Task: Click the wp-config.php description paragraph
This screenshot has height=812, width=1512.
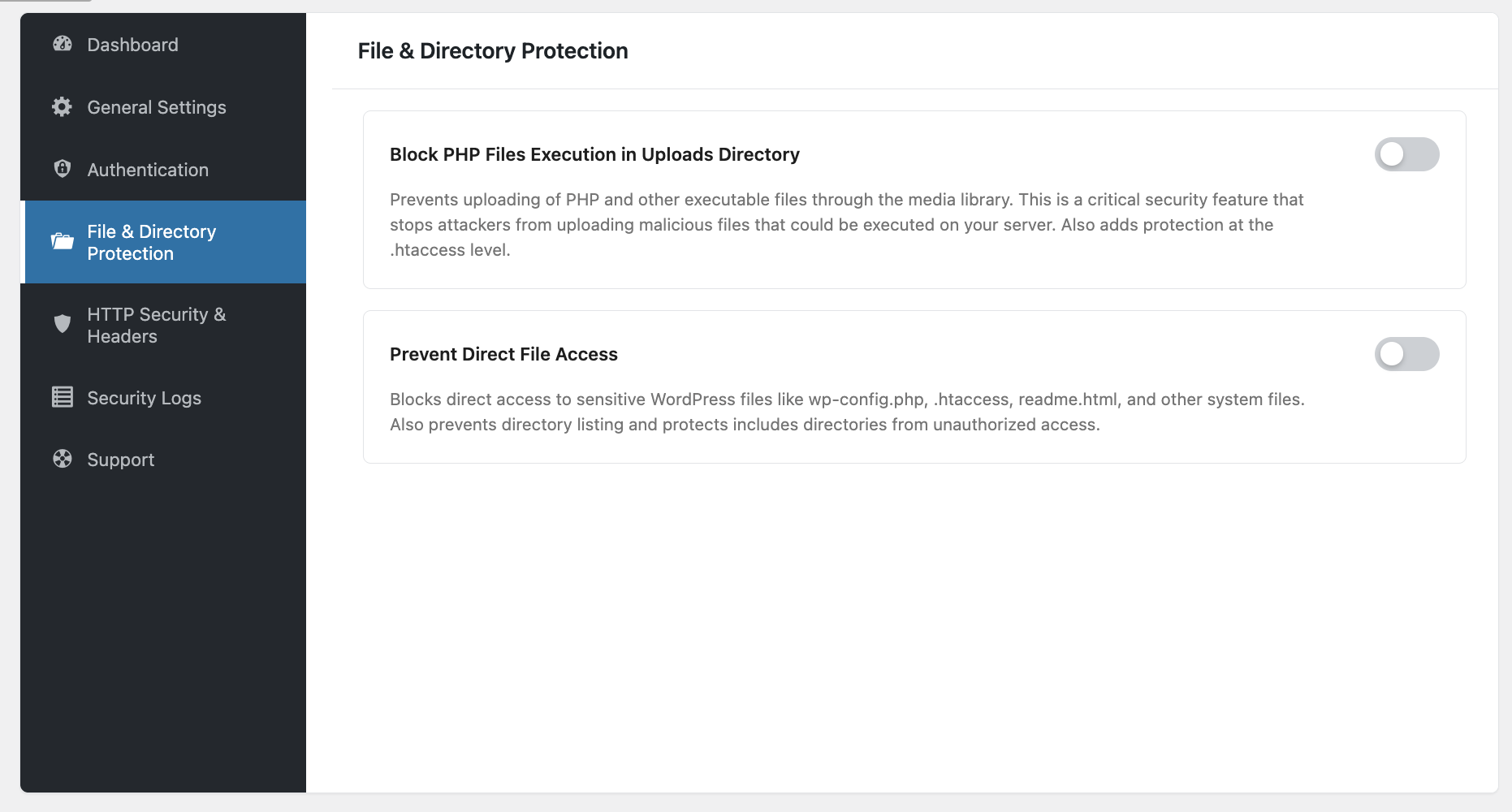Action: point(847,412)
